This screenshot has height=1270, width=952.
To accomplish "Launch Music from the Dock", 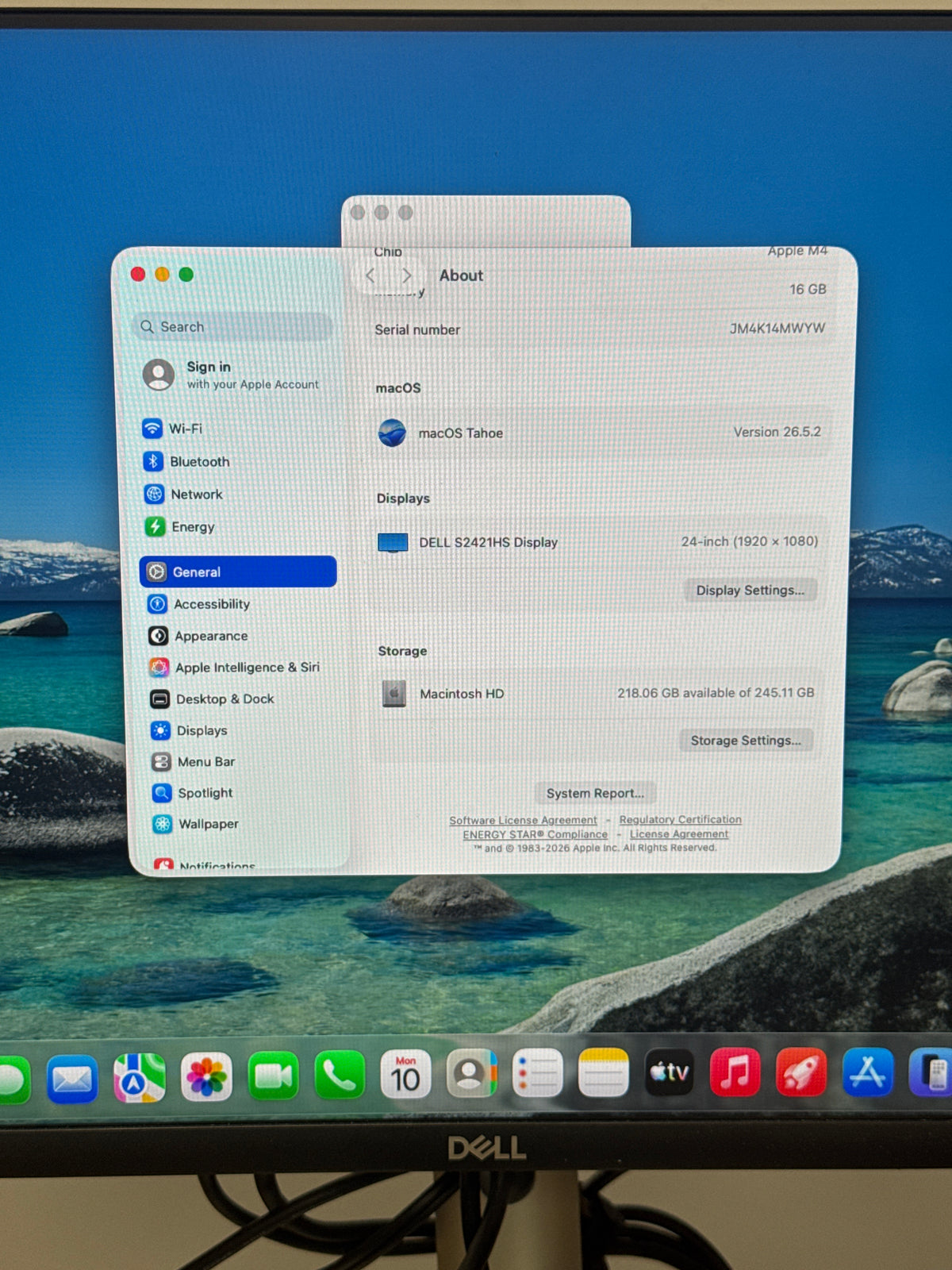I will point(735,1072).
